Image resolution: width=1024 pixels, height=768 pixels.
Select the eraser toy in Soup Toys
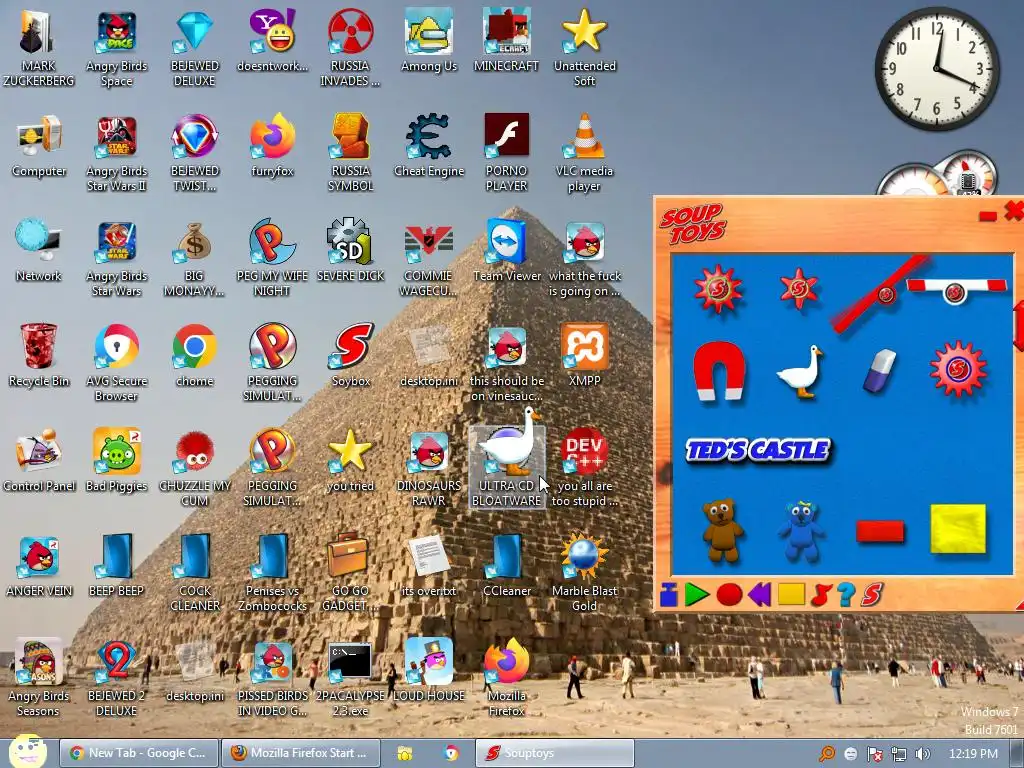[880, 370]
